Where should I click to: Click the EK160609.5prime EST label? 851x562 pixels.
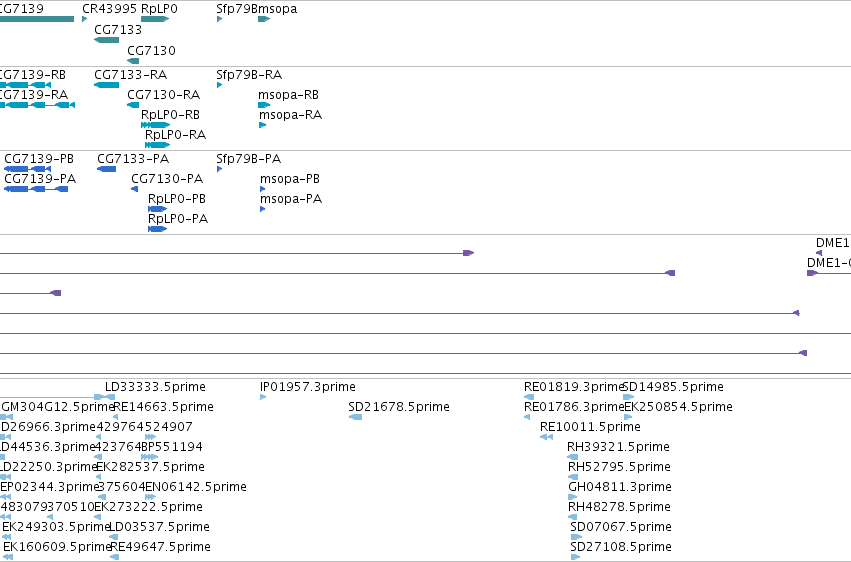pyautogui.click(x=58, y=547)
